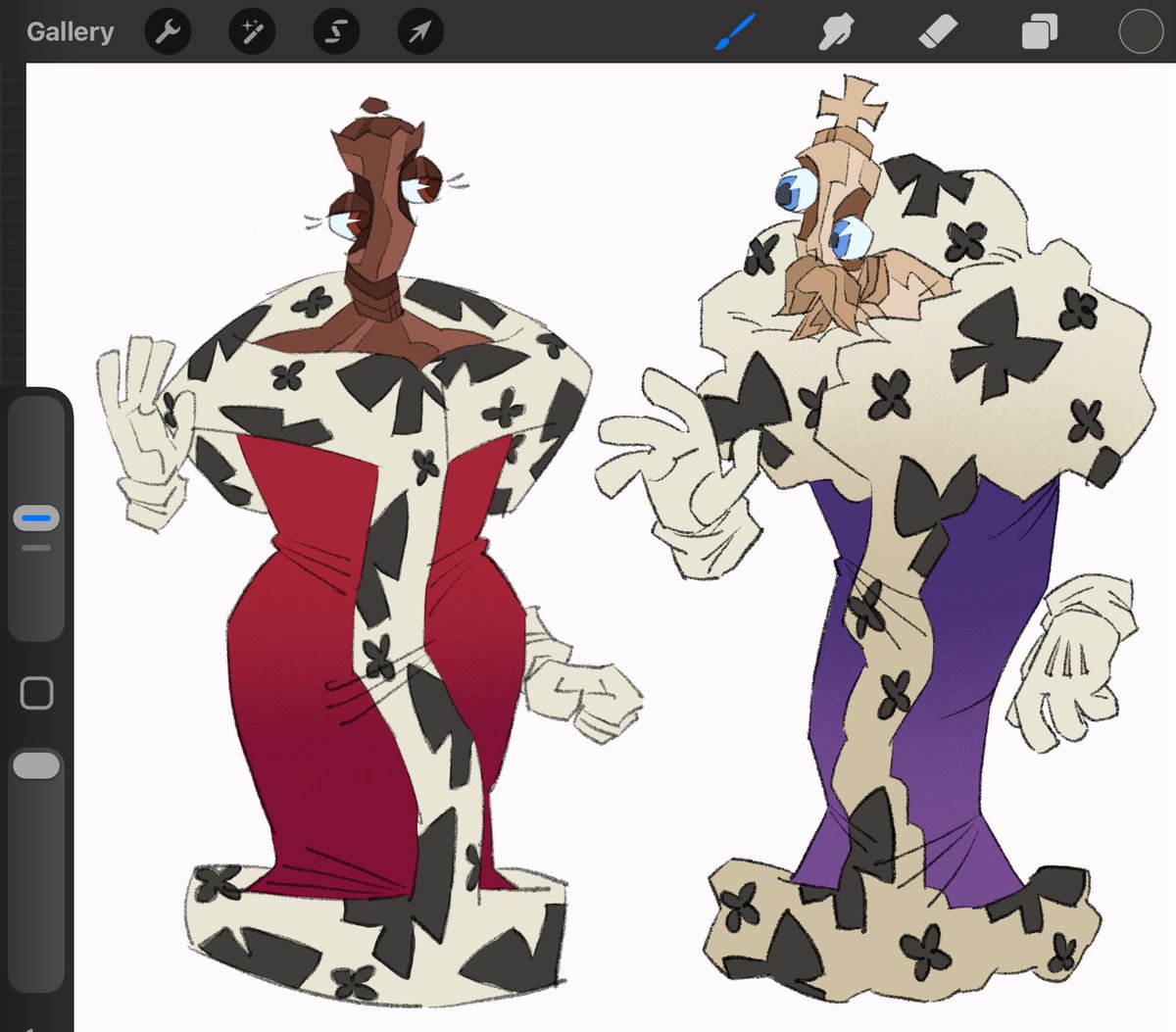This screenshot has height=1032, width=1176.
Task: Return to the Gallery
Action: coord(70,32)
